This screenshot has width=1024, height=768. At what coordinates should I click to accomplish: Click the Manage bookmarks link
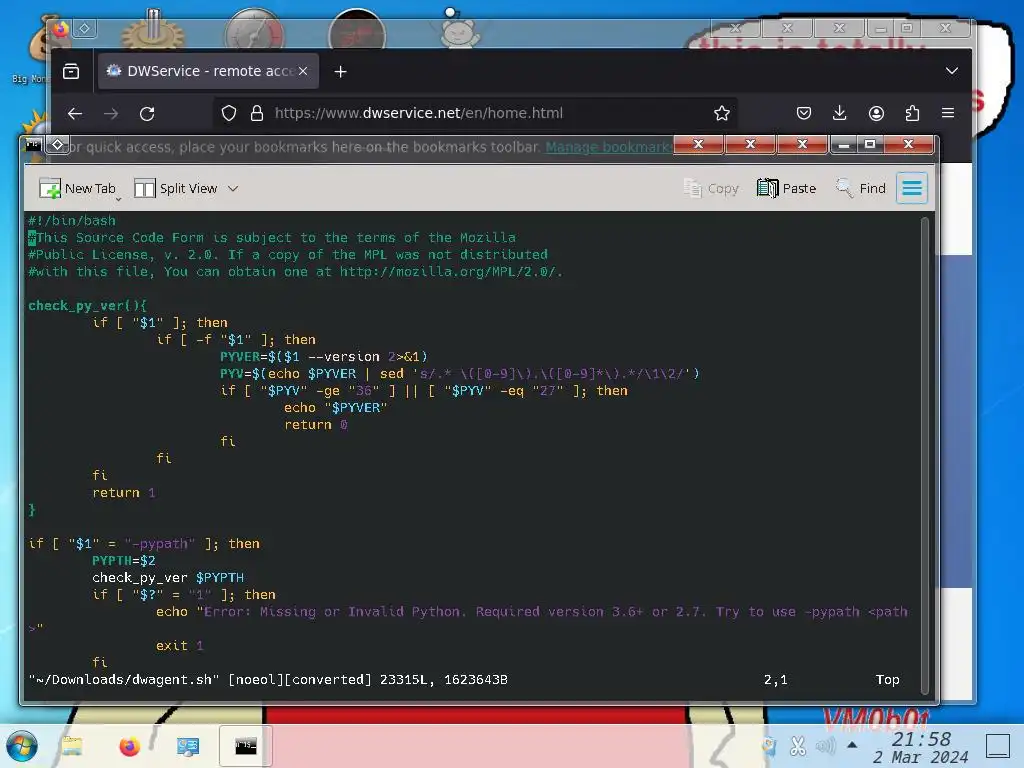(608, 148)
